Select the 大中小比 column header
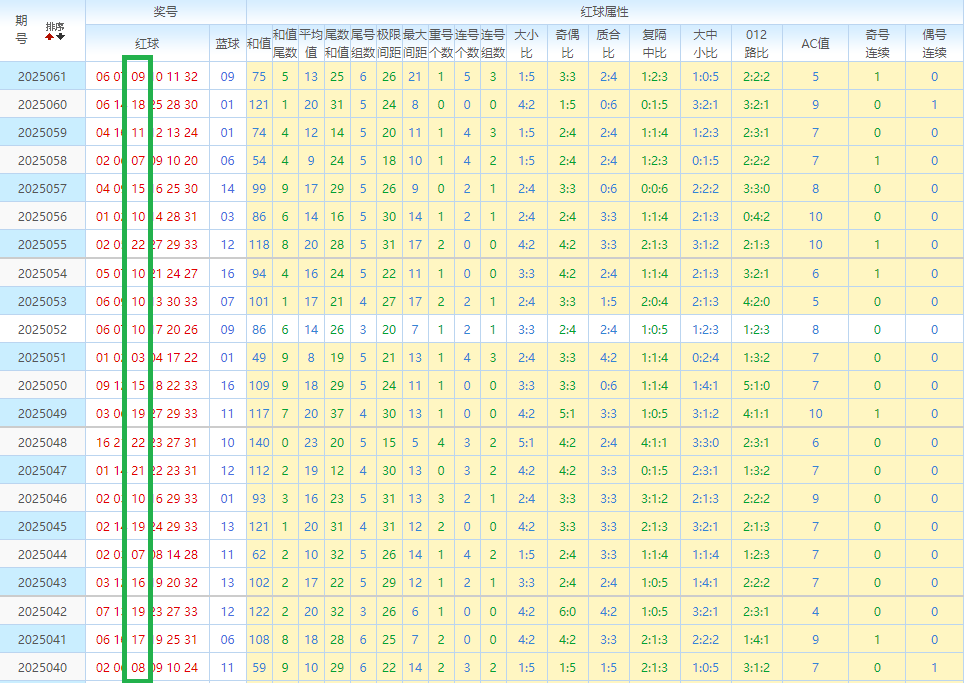This screenshot has width=964, height=683. [705, 43]
